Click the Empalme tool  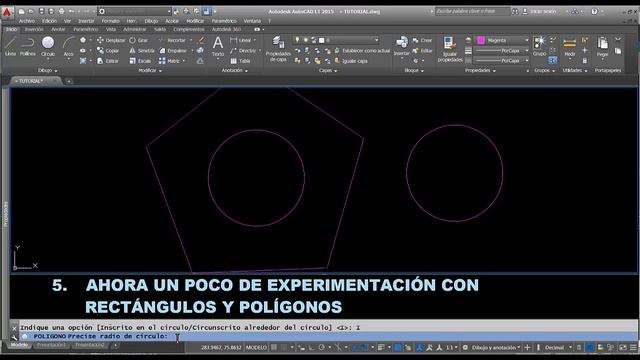(x=172, y=51)
